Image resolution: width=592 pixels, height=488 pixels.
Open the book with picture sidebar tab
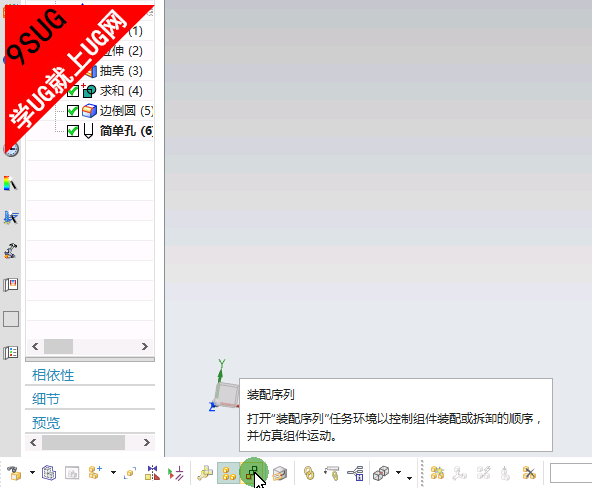pos(11,285)
